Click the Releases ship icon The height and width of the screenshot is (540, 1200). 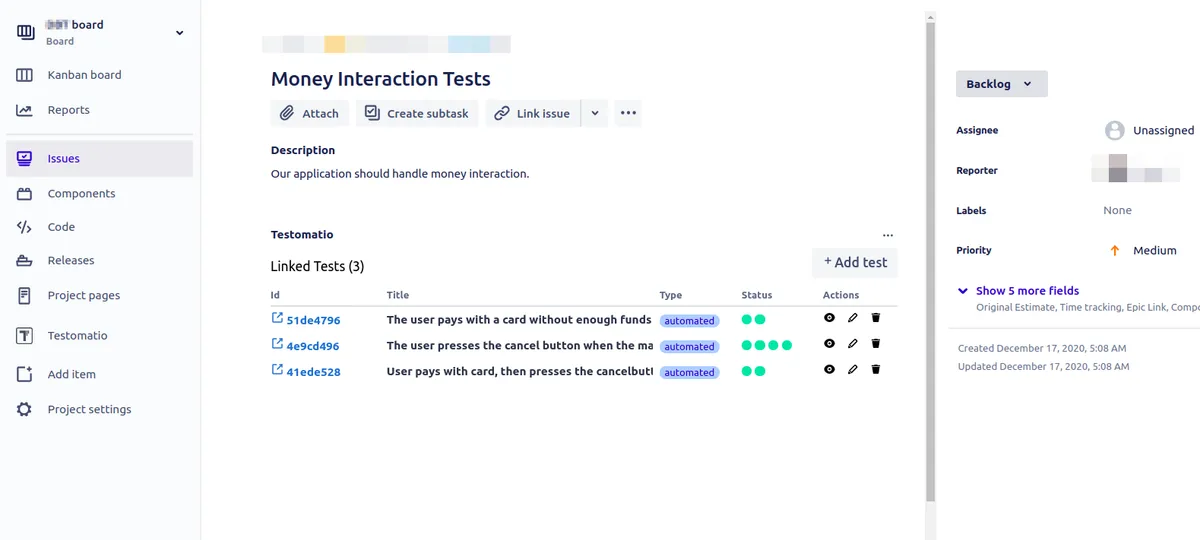(x=25, y=261)
